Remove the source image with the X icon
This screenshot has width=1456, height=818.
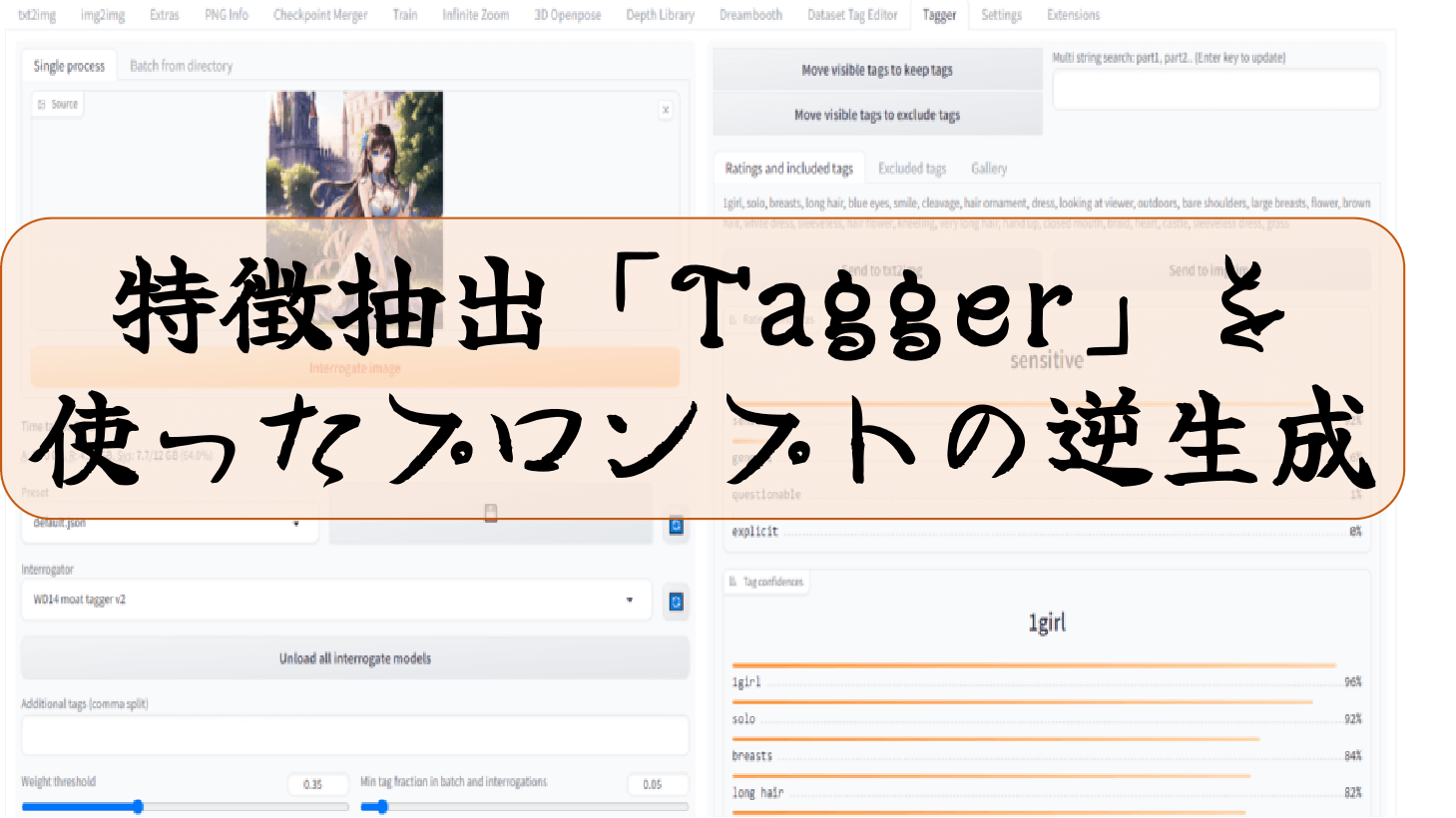click(x=666, y=110)
